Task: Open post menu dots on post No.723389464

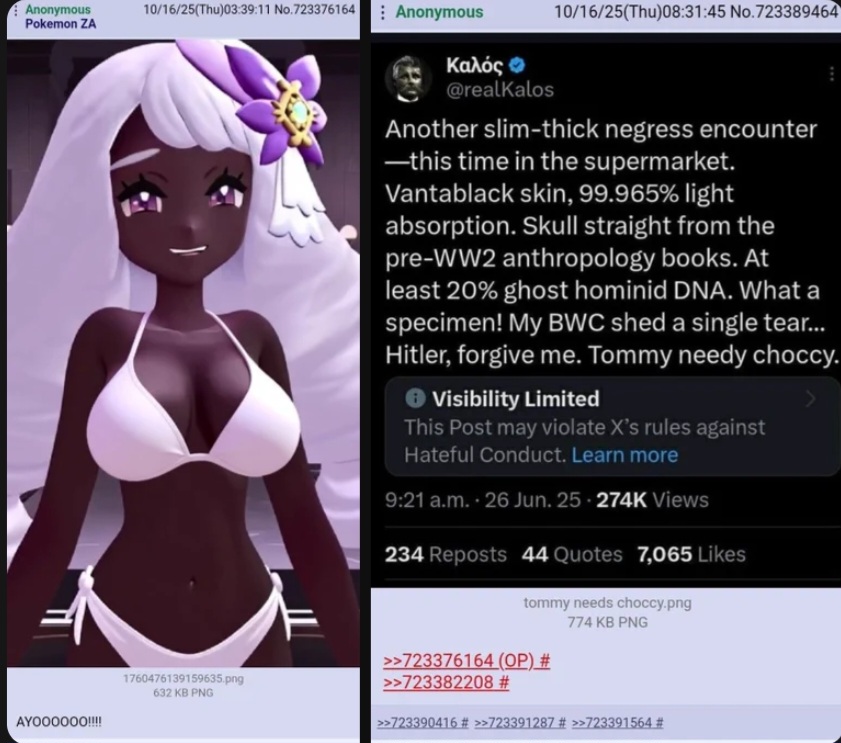Action: (x=382, y=12)
